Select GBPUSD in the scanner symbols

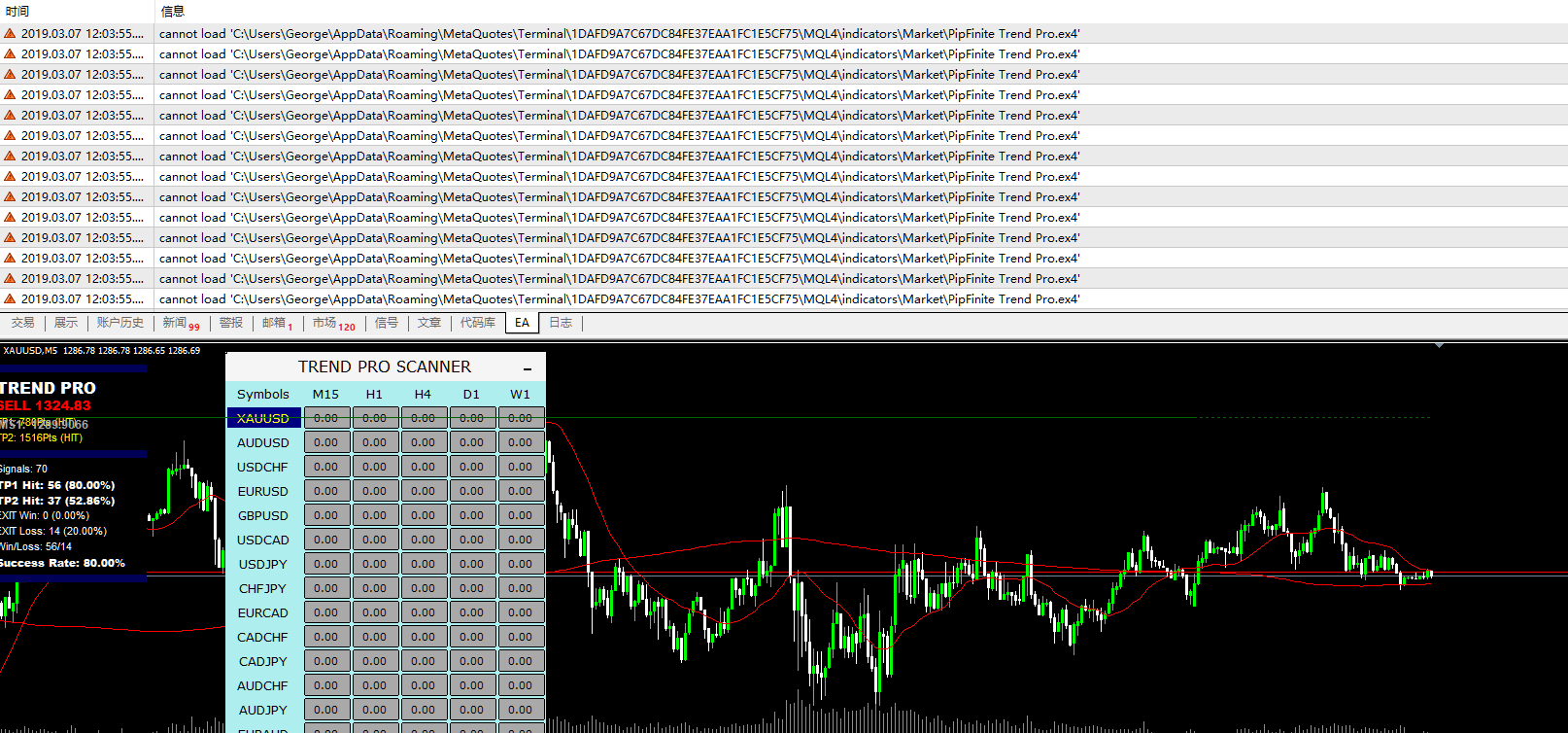point(263,515)
